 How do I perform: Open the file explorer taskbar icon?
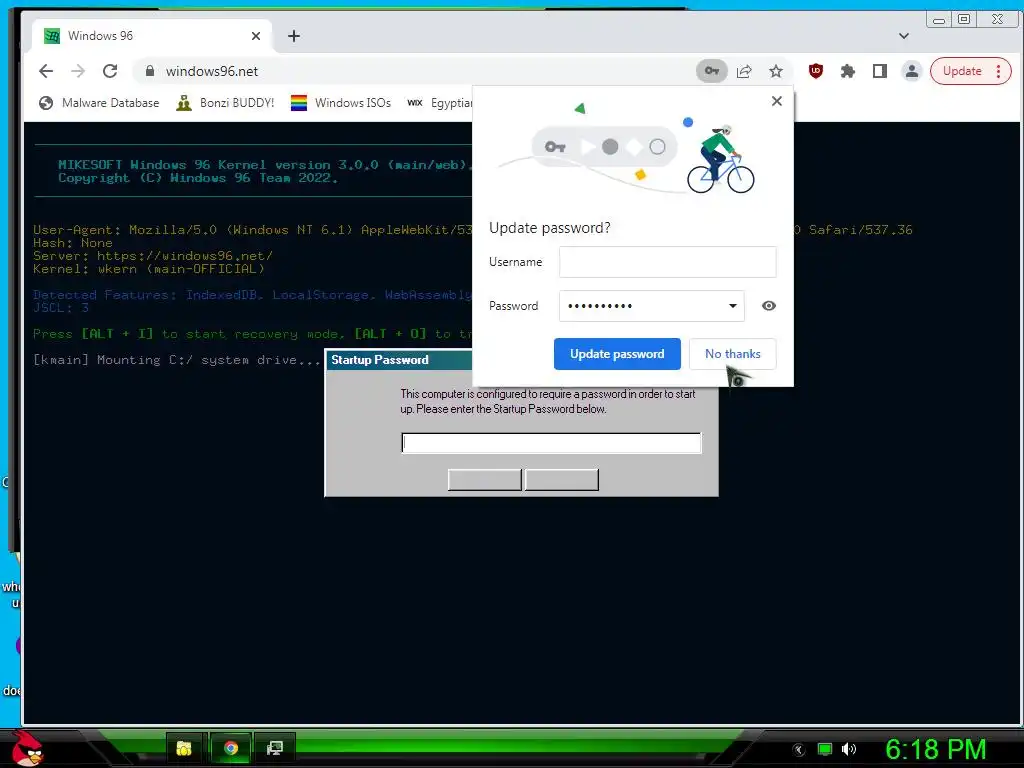tap(185, 748)
